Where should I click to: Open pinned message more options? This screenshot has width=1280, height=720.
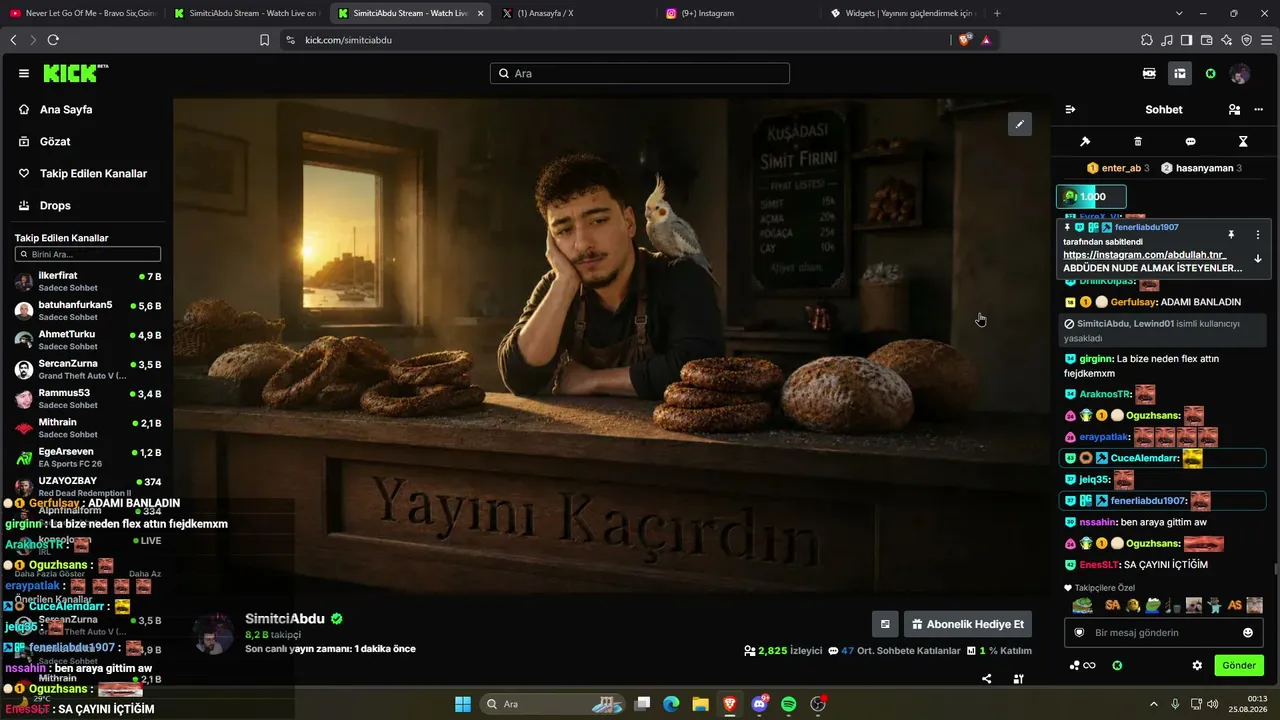[1258, 235]
